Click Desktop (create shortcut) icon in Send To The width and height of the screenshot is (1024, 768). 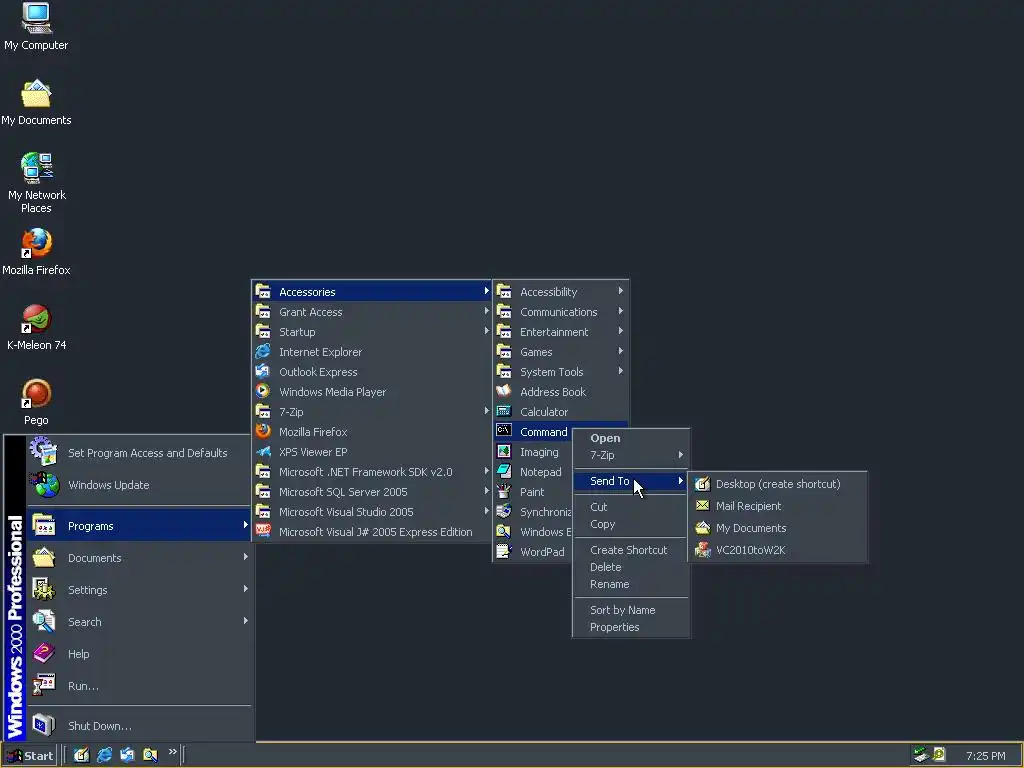(x=703, y=484)
